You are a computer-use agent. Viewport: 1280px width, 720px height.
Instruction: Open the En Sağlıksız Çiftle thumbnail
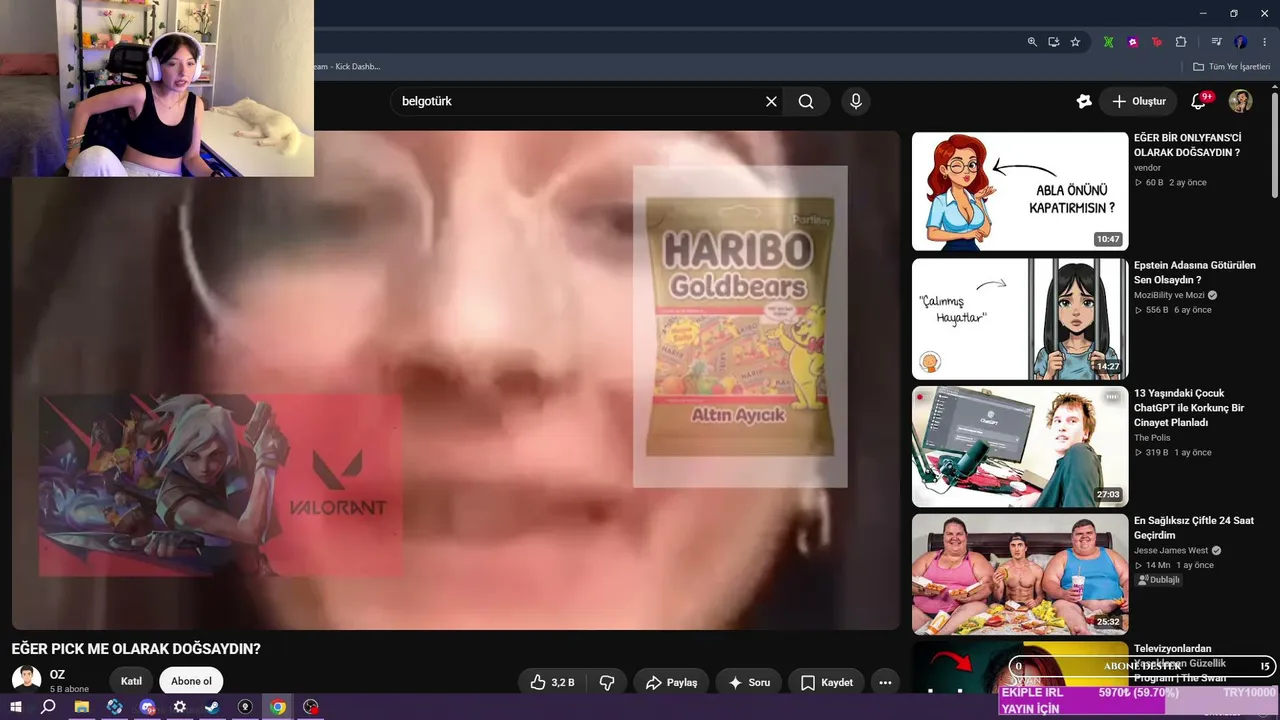[x=1020, y=575]
